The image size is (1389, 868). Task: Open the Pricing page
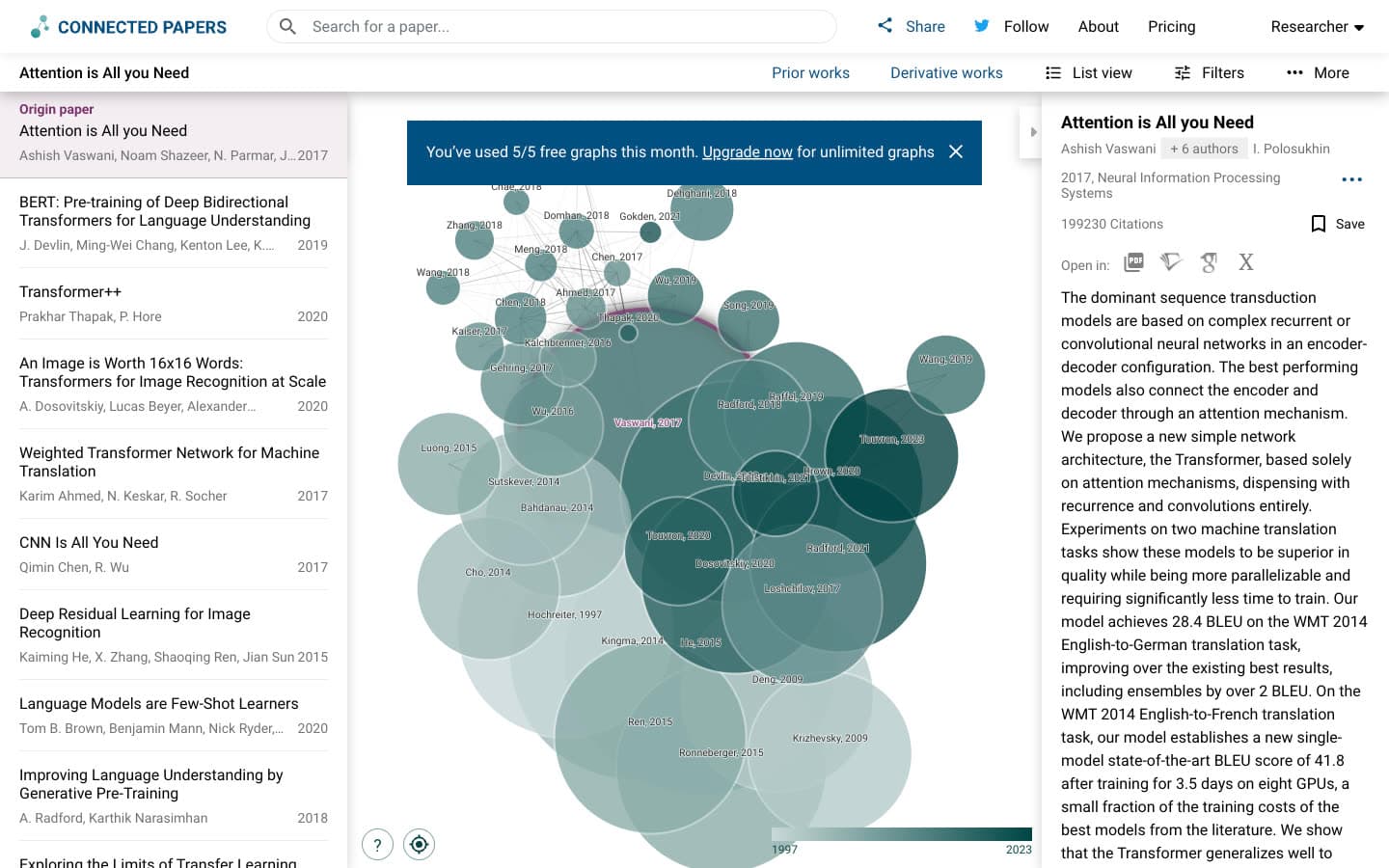point(1171,27)
